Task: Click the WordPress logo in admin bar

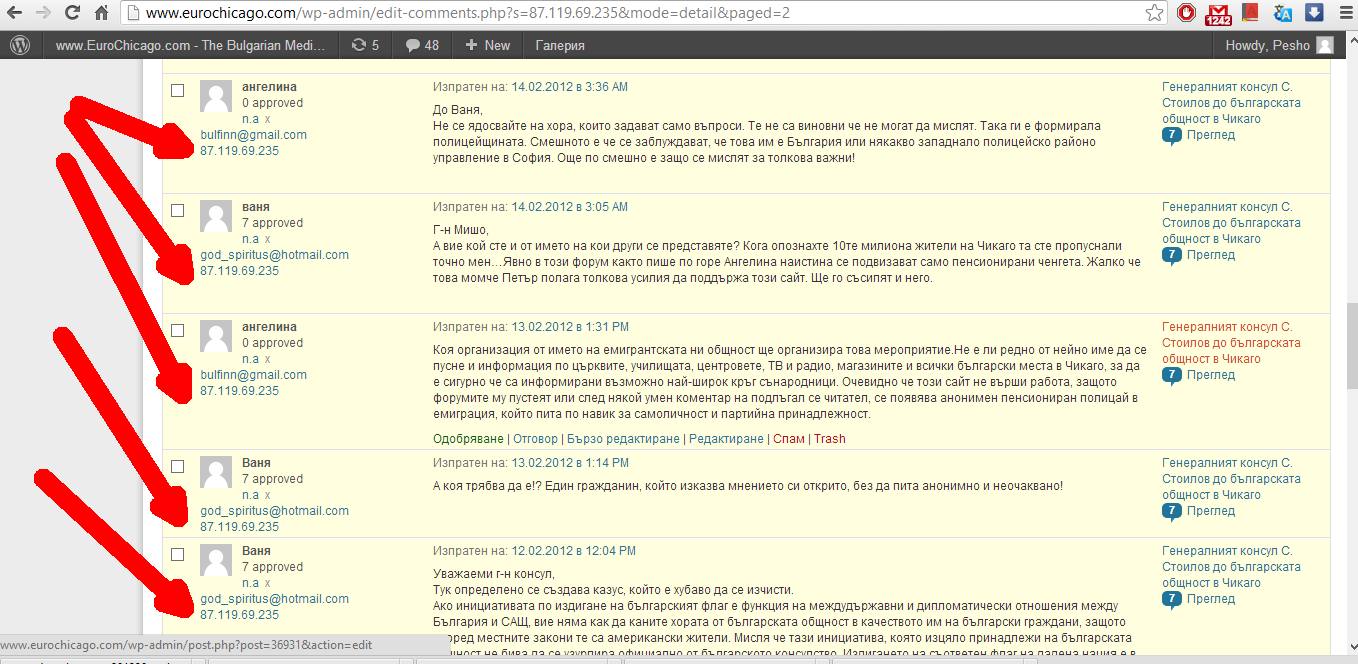Action: pyautogui.click(x=21, y=45)
